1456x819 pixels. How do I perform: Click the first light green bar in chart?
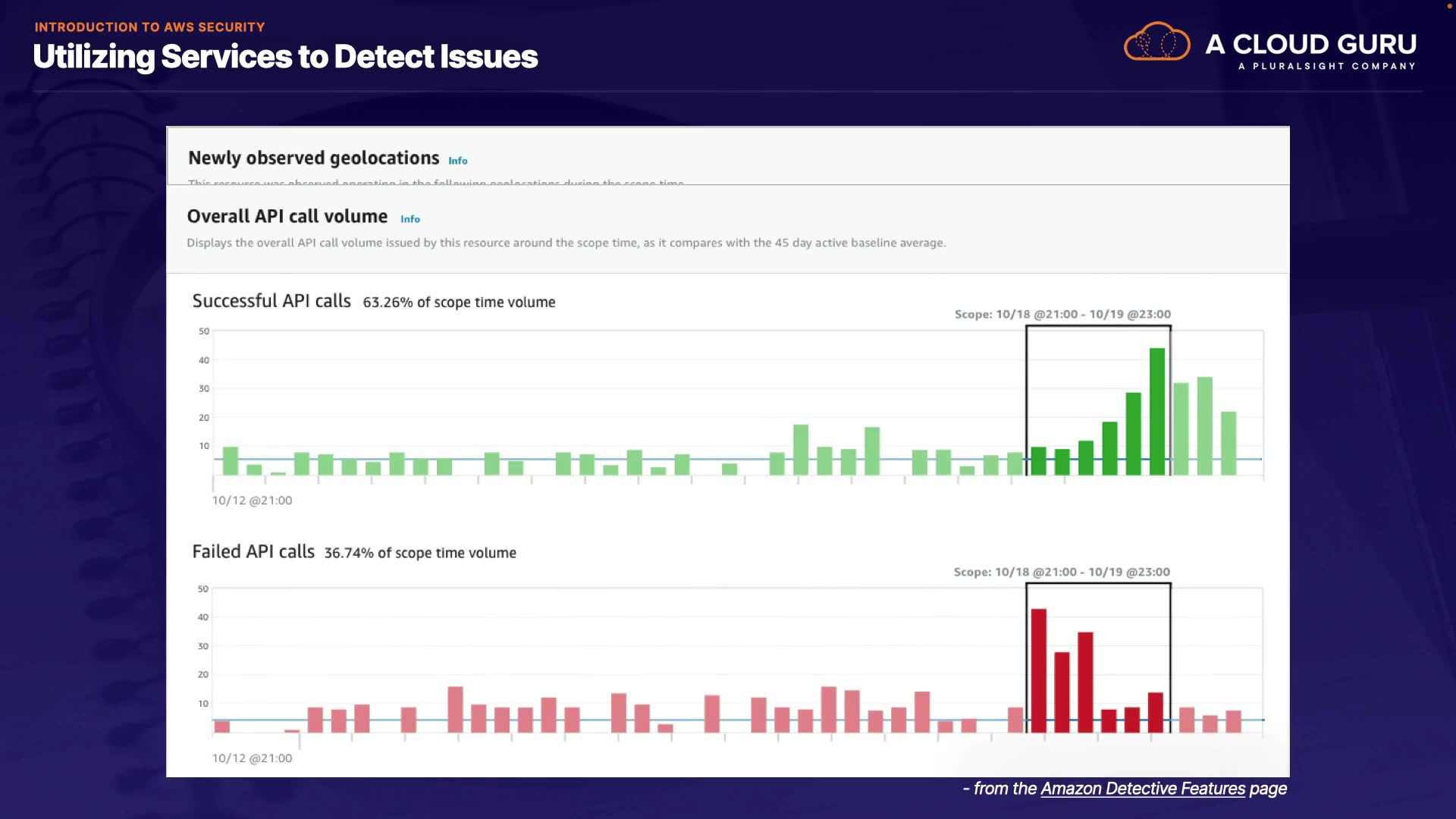pos(231,461)
